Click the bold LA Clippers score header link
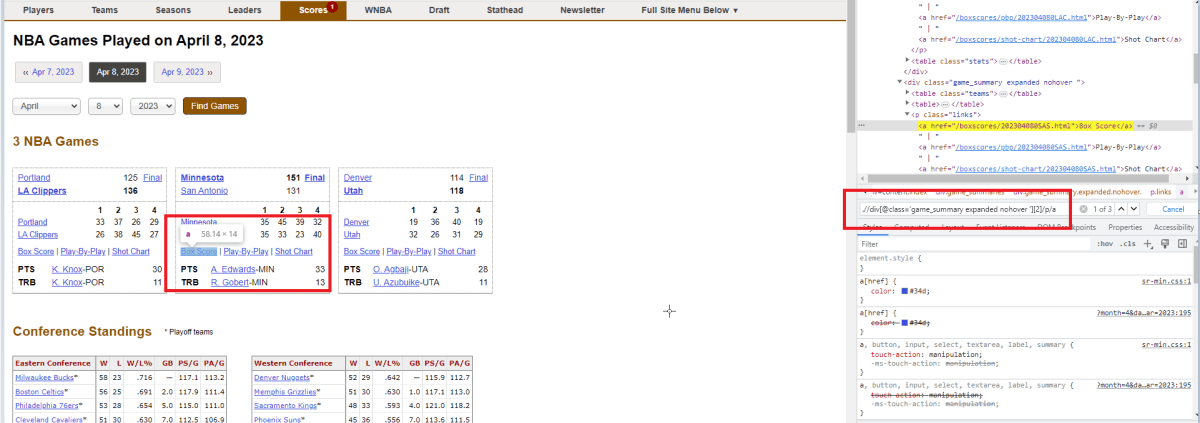This screenshot has width=1200, height=423. pos(40,190)
